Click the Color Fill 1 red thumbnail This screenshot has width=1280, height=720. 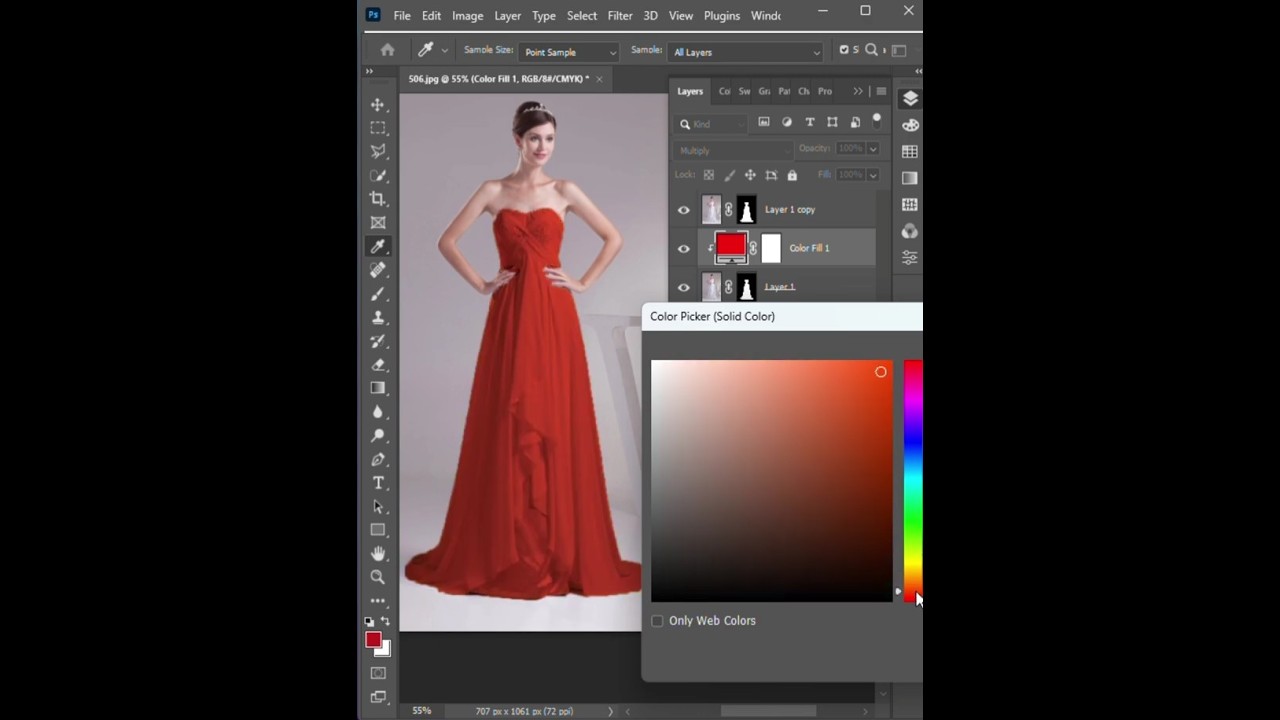731,247
